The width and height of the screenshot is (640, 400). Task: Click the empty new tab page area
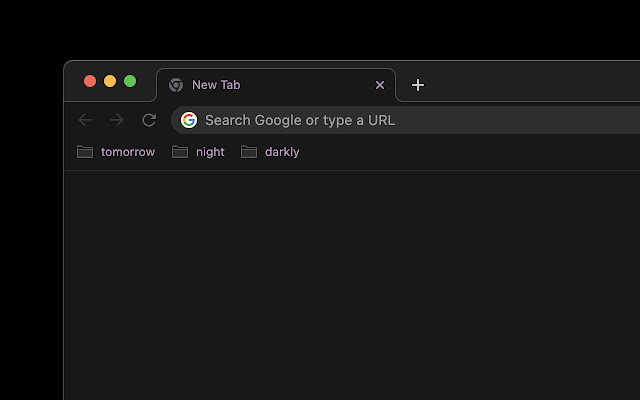click(350, 290)
